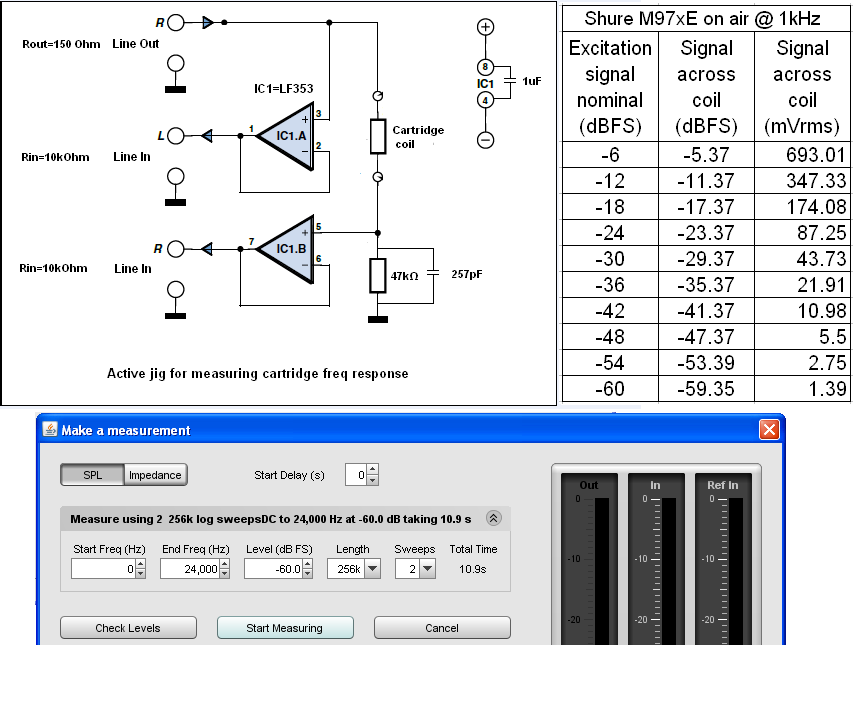Click the End Freq (Hz) field
This screenshot has height=724, width=854.
(190, 569)
